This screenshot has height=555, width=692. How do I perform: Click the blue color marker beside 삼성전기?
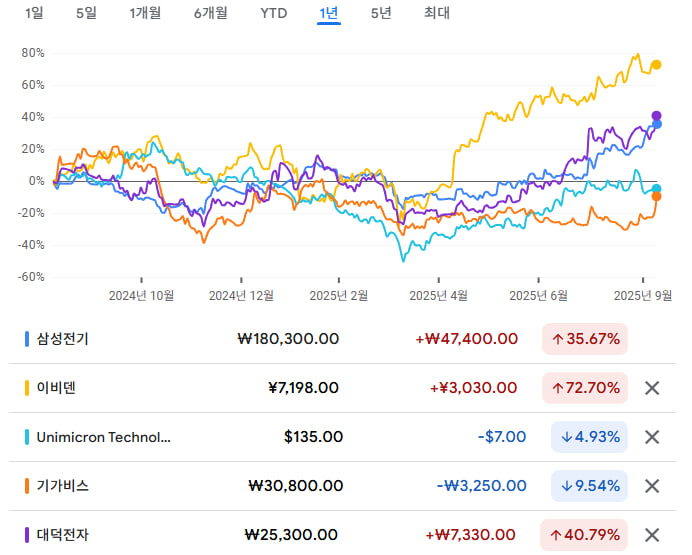tap(27, 339)
